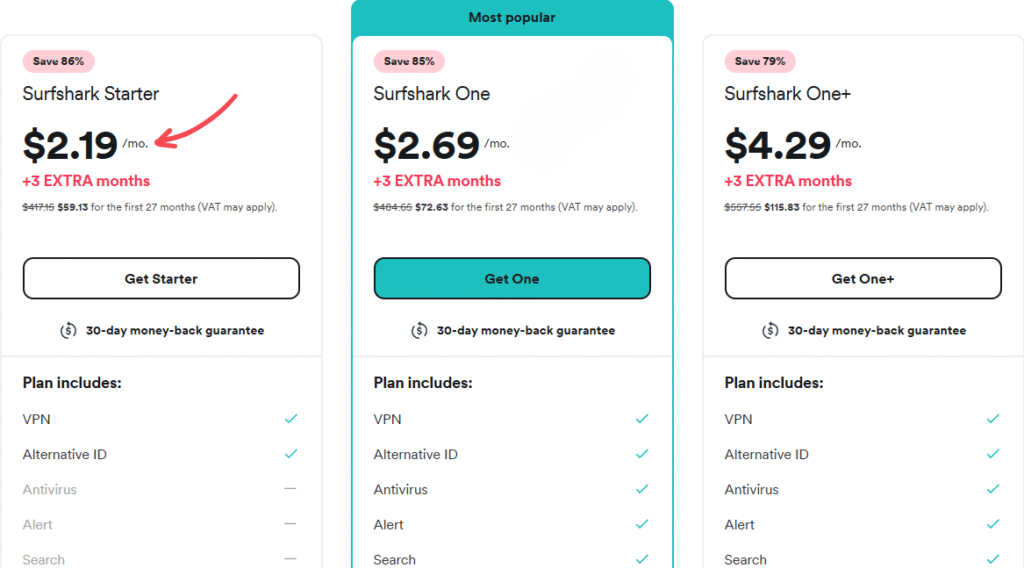Click Alternative ID checkmark in Starter plan
The height and width of the screenshot is (568, 1024).
click(x=290, y=454)
